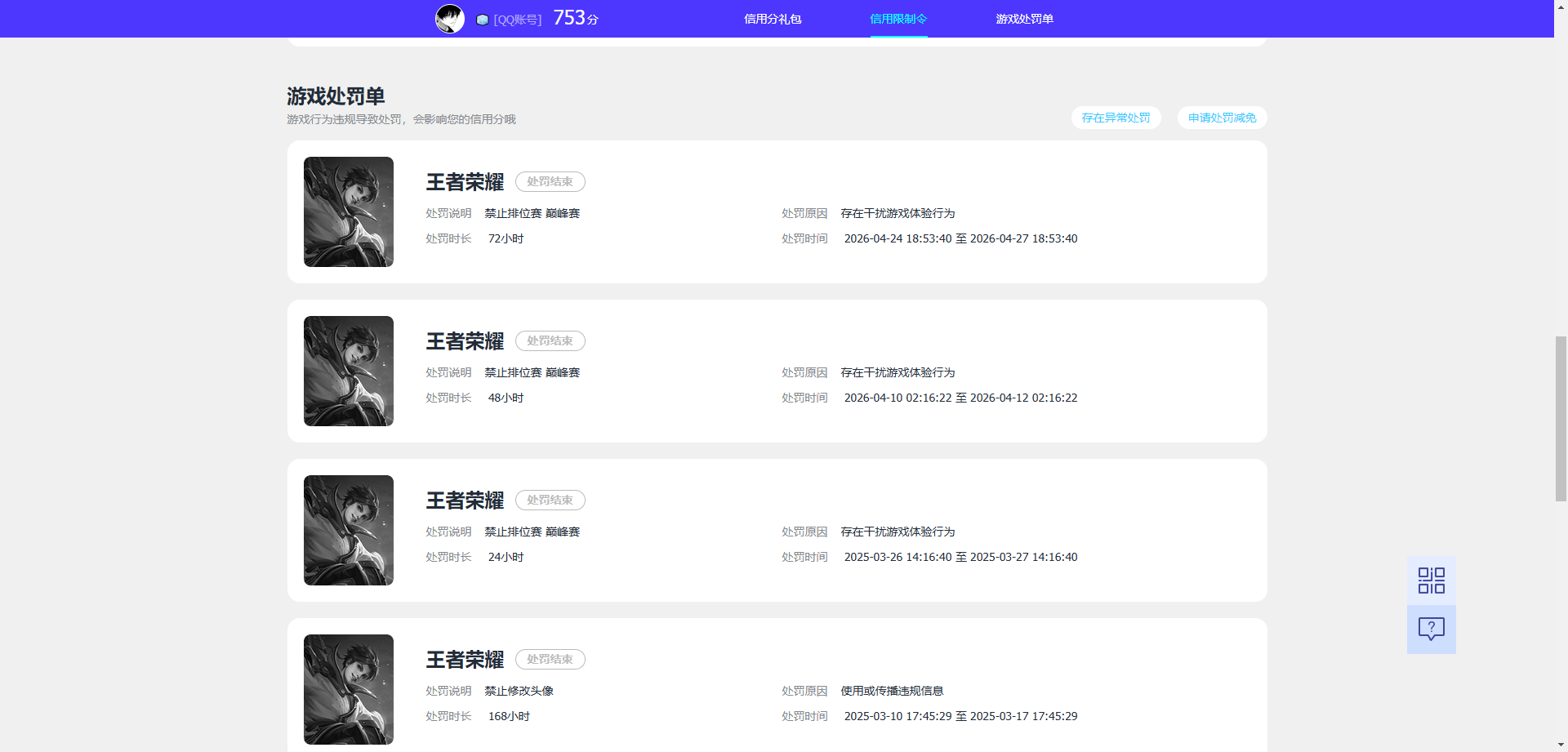
Task: Click 存在干扰游戏体验行为 in the 48小时 record
Action: click(898, 372)
